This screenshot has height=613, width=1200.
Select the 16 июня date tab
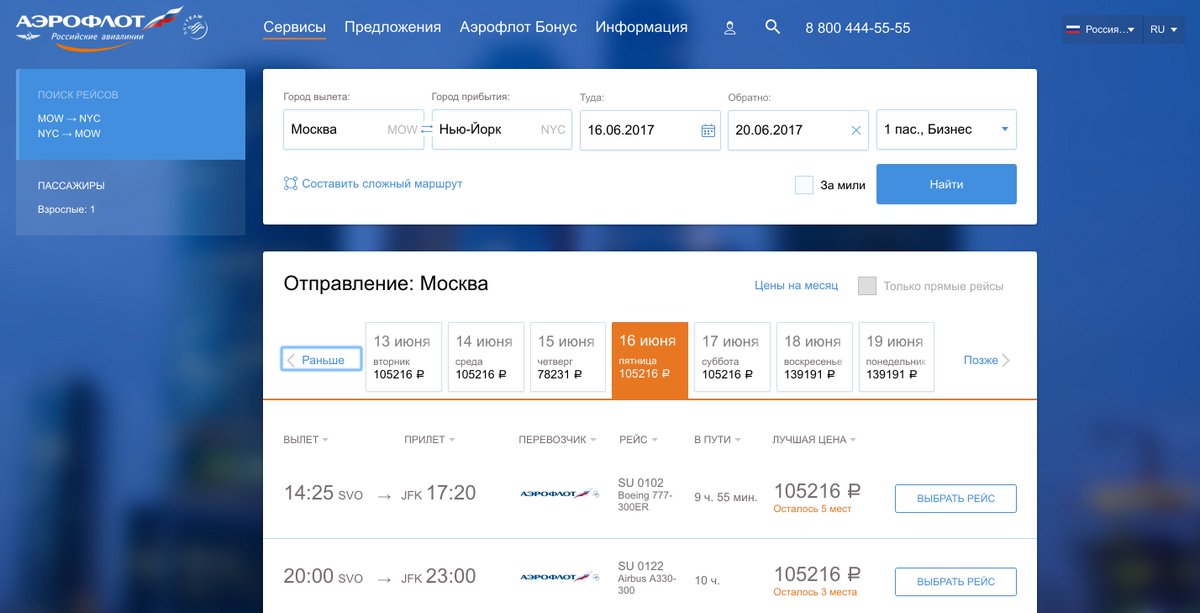coord(650,360)
